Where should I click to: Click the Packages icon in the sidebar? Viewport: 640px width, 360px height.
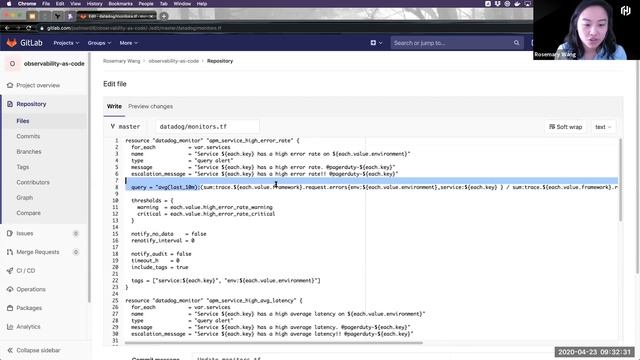(10, 308)
